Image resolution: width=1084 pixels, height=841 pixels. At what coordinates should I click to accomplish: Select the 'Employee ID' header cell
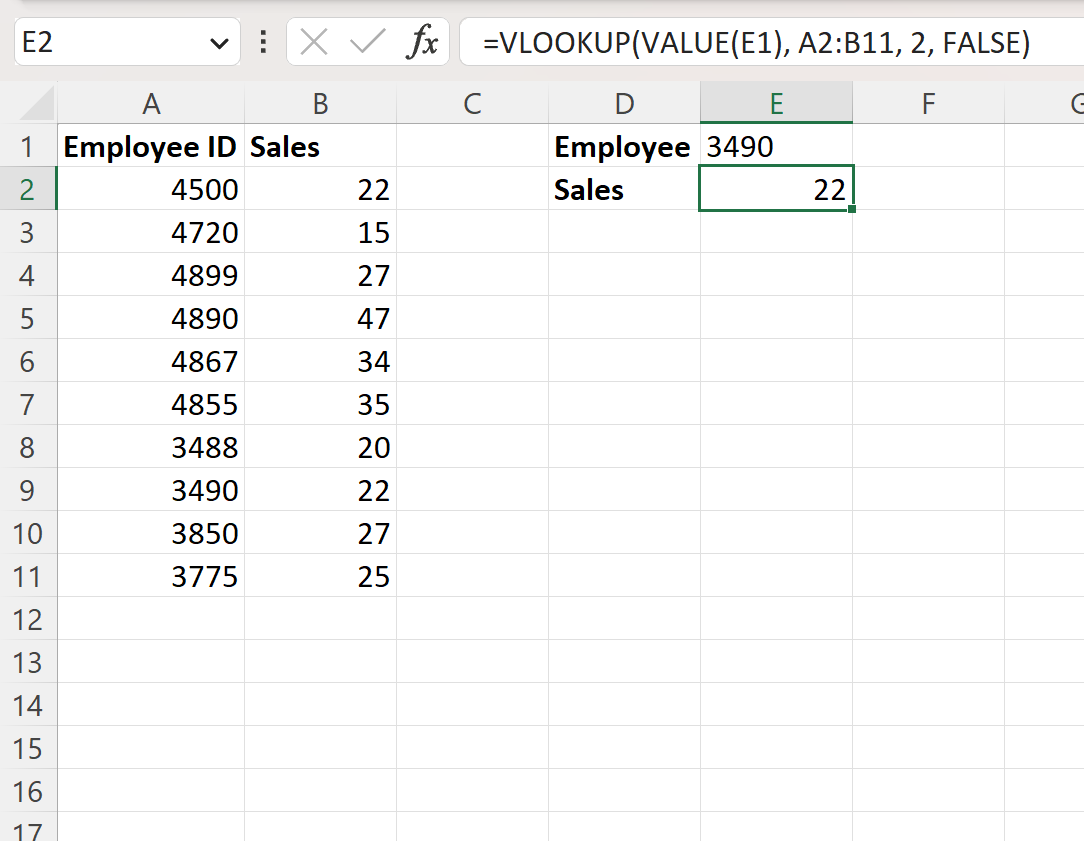coord(151,147)
